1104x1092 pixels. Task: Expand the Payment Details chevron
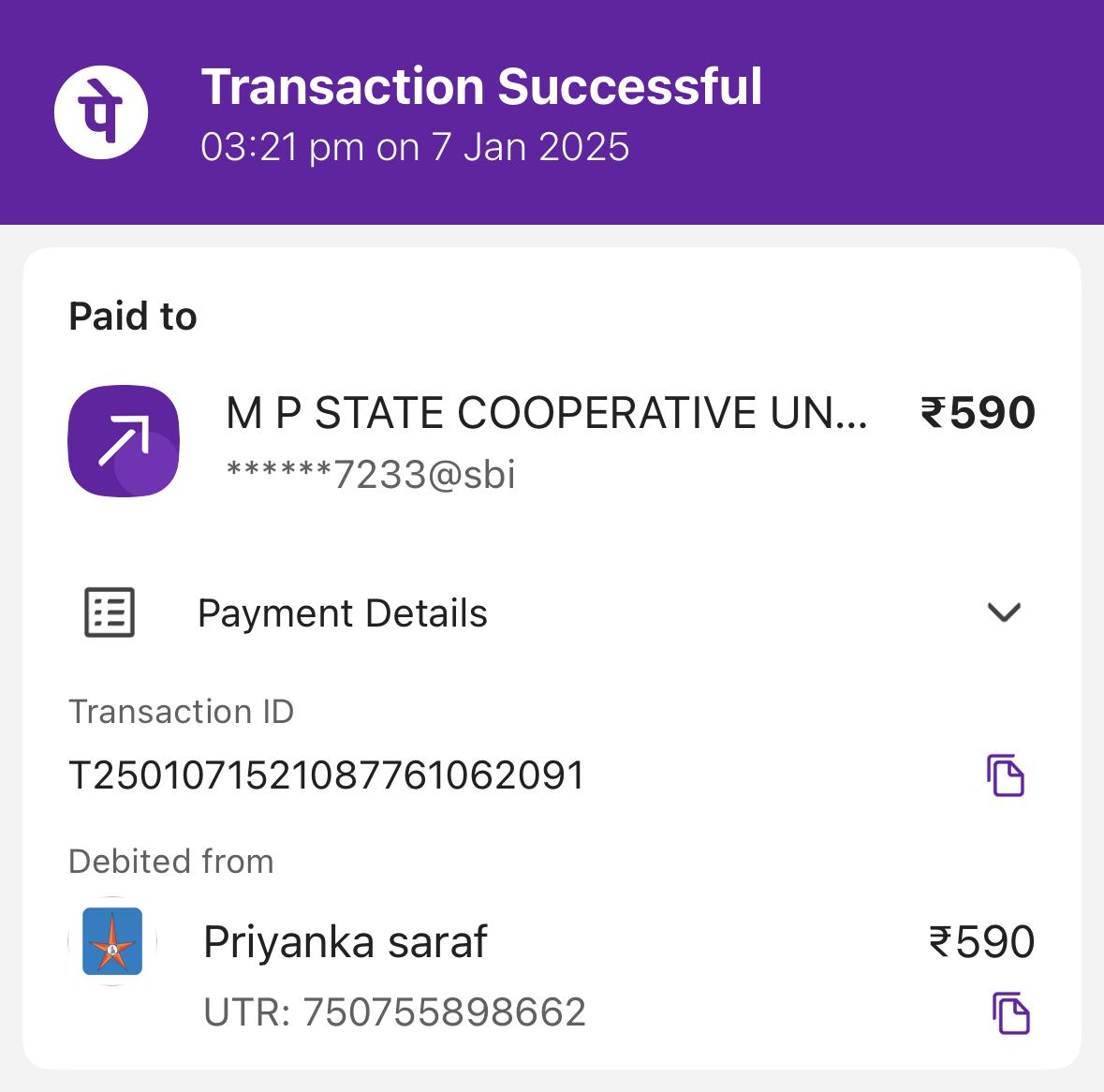1004,612
